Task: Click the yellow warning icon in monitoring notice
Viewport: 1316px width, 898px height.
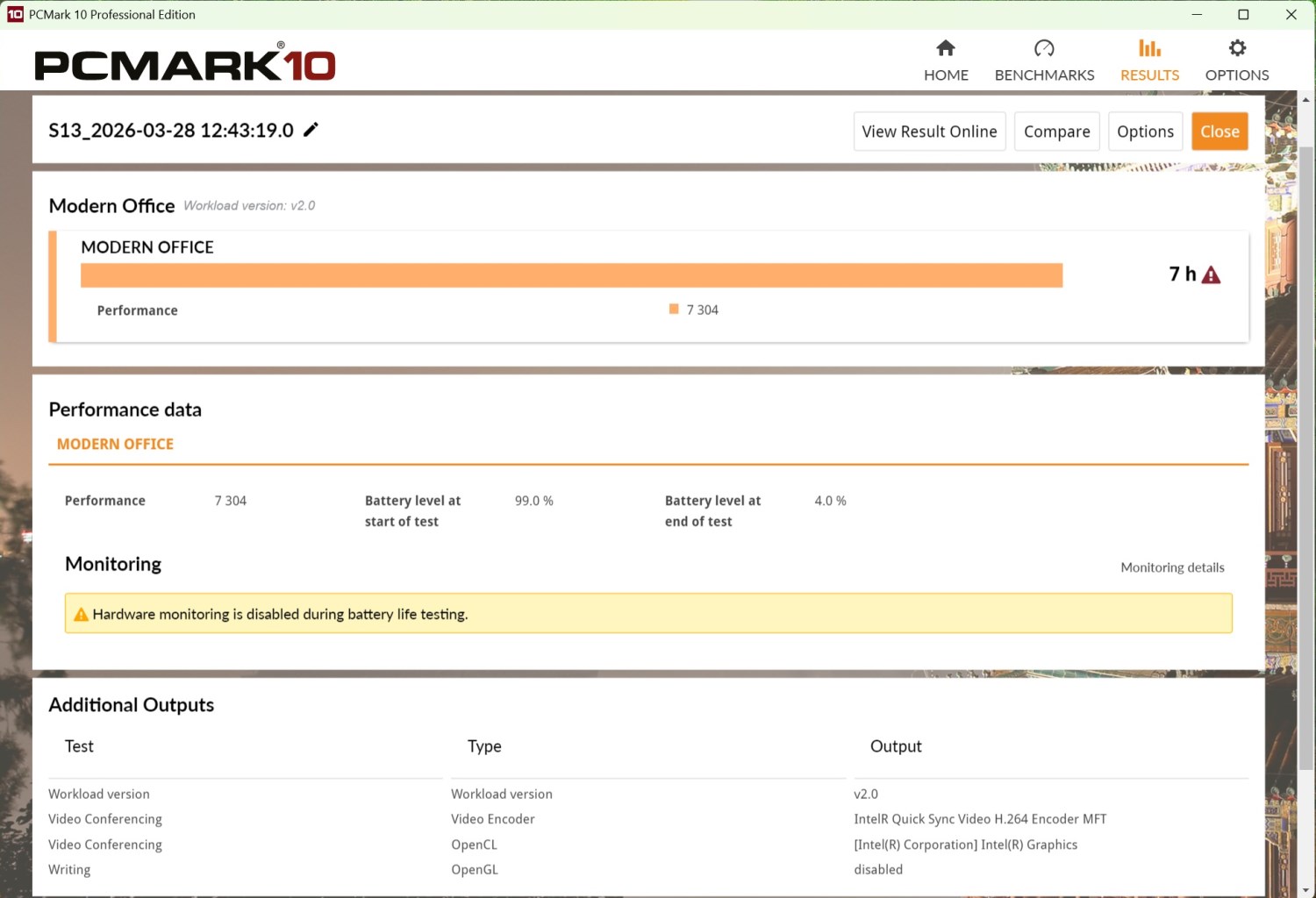Action: (x=81, y=615)
